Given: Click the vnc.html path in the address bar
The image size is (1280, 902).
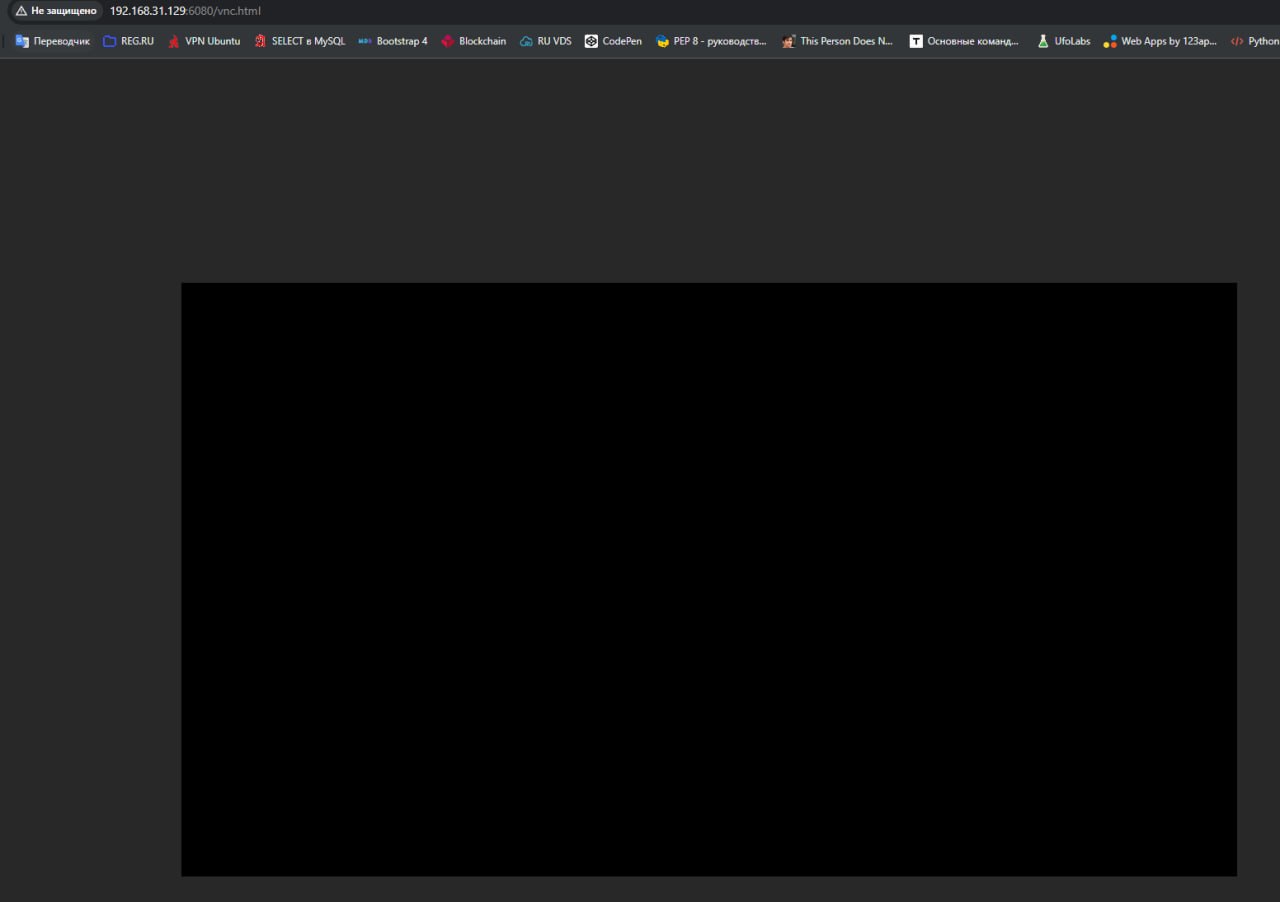Looking at the screenshot, I should tap(238, 11).
